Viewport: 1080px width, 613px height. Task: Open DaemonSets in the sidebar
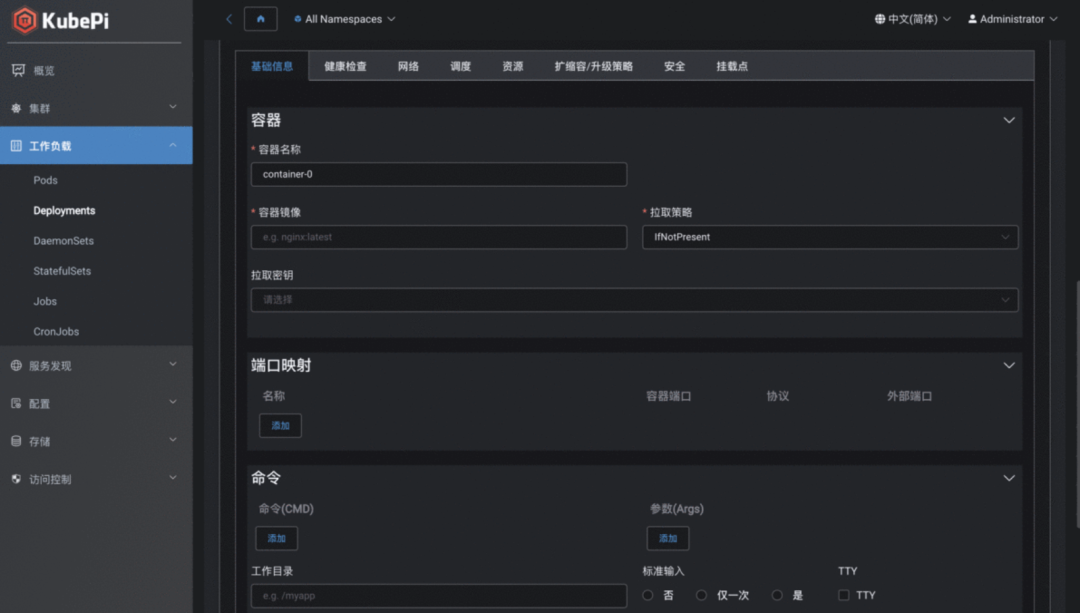pyautogui.click(x=63, y=241)
